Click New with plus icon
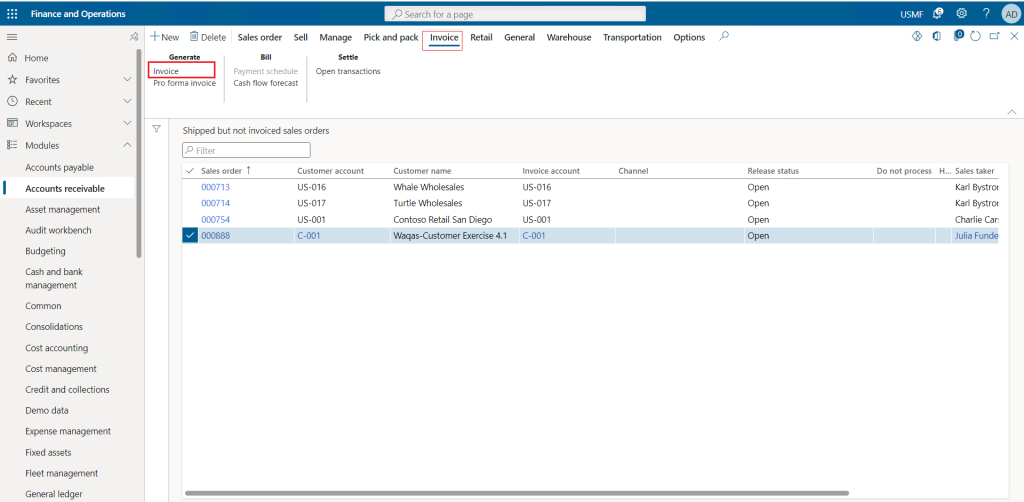 pos(165,37)
